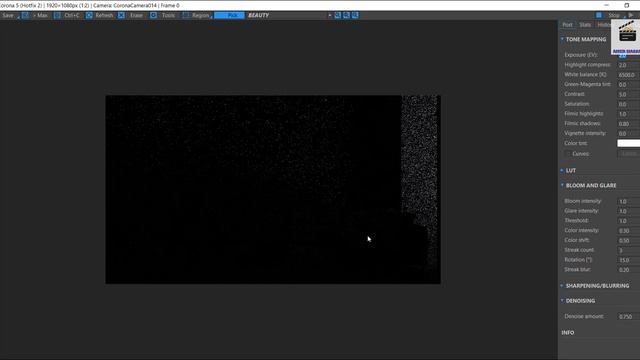Screen dimensions: 640x360
Task: Edit the Green-Magenta tint value
Action: (629, 84)
